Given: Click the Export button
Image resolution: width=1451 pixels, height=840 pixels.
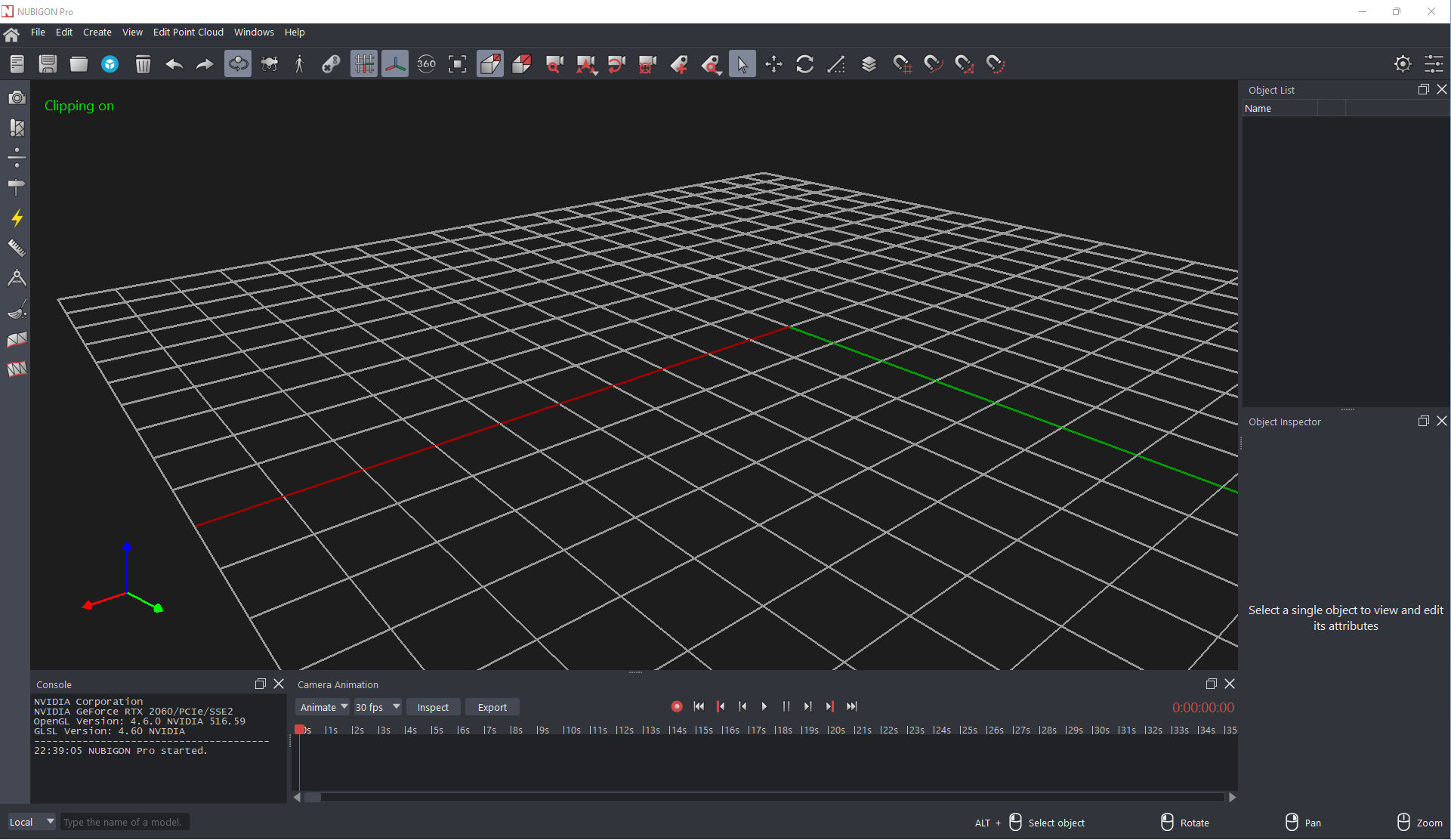Looking at the screenshot, I should pyautogui.click(x=492, y=707).
